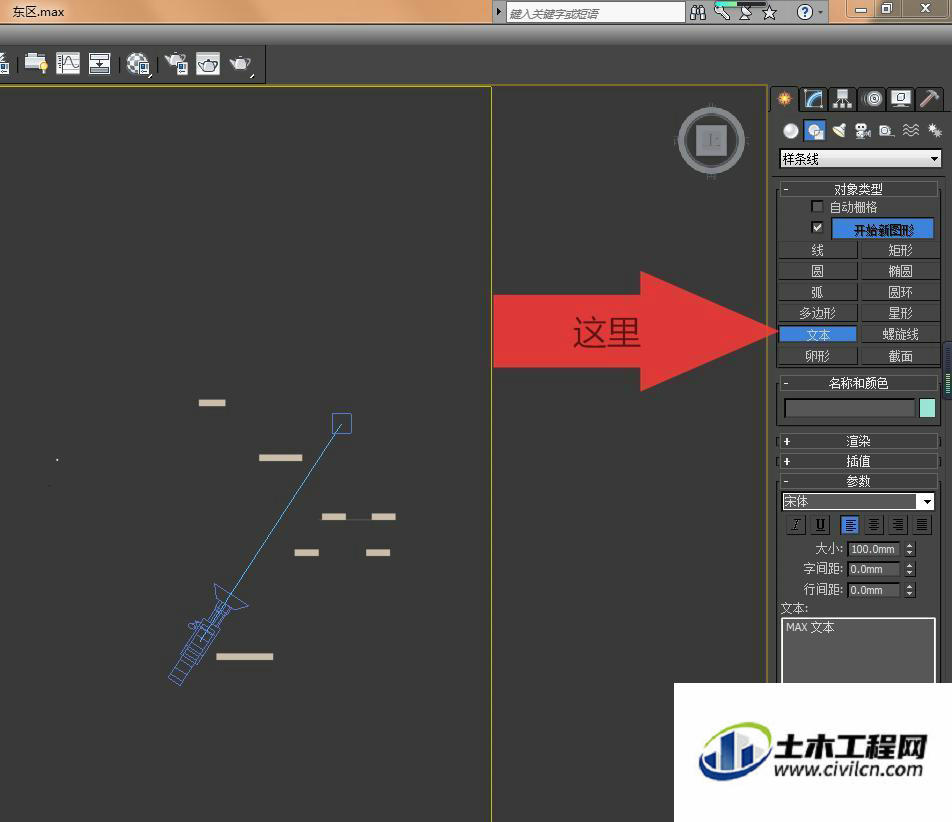Click the 字间距 kerning value field
952x822 pixels.
(x=874, y=569)
